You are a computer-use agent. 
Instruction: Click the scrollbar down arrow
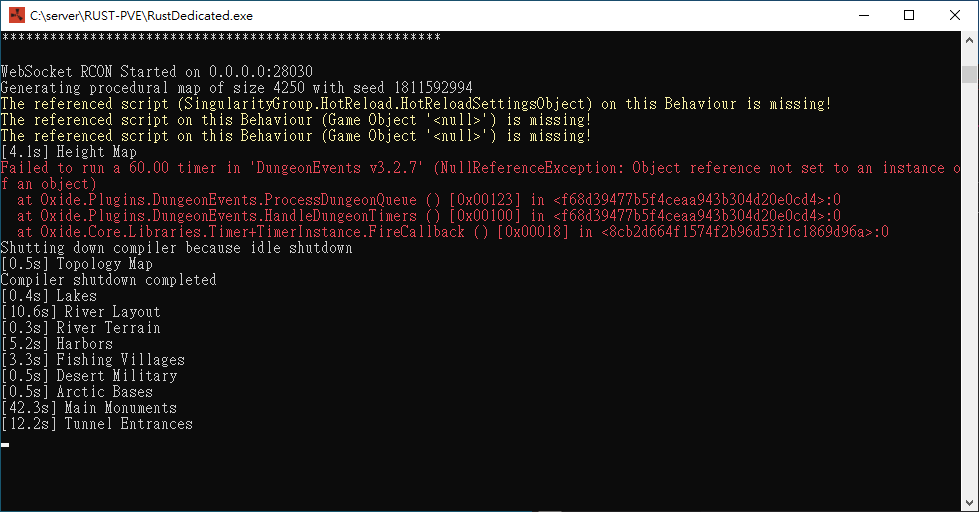click(x=969, y=503)
